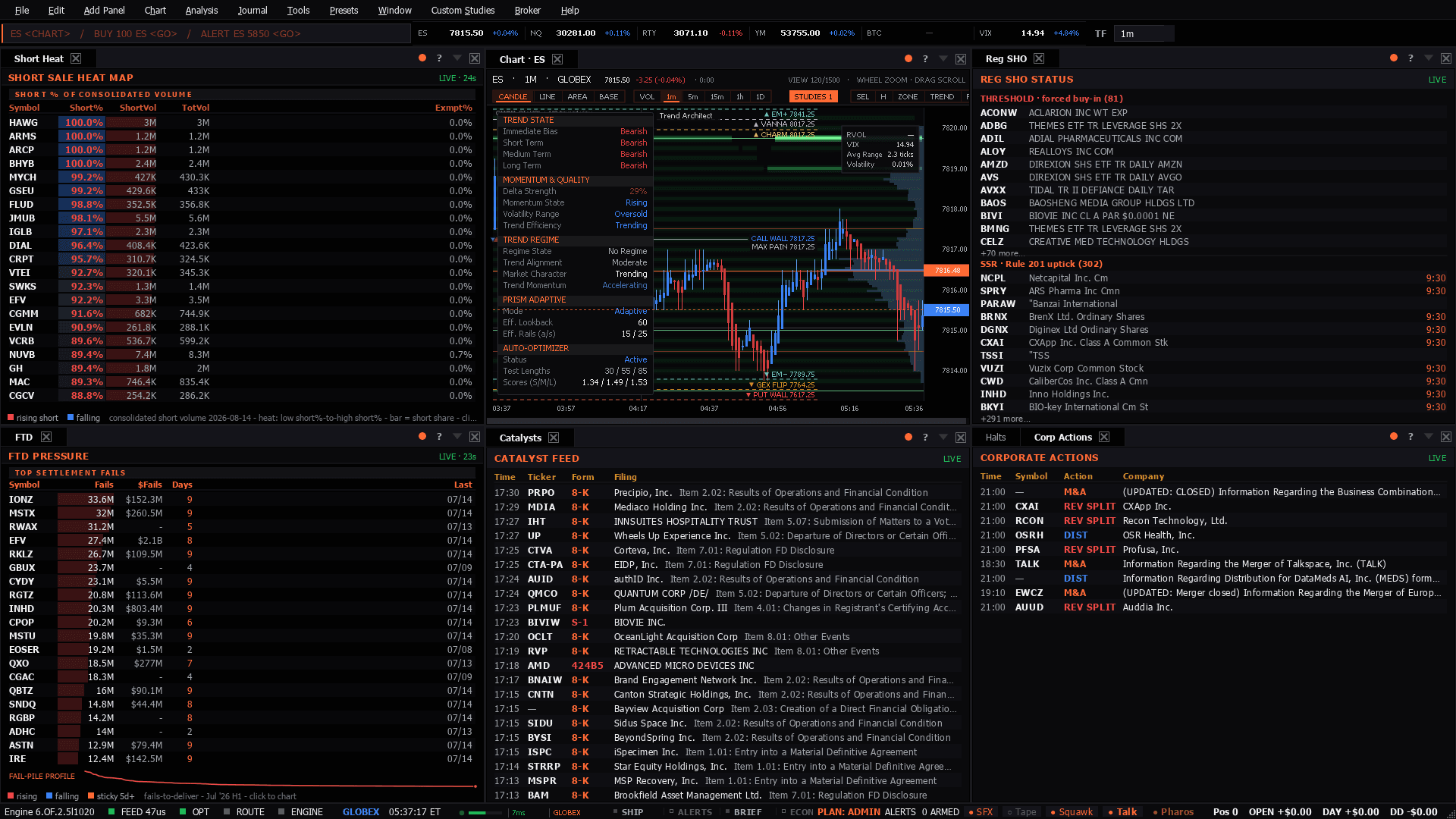Open help icon in Corp Actions panel
This screenshot has width=1456, height=819.
pyautogui.click(x=1410, y=437)
